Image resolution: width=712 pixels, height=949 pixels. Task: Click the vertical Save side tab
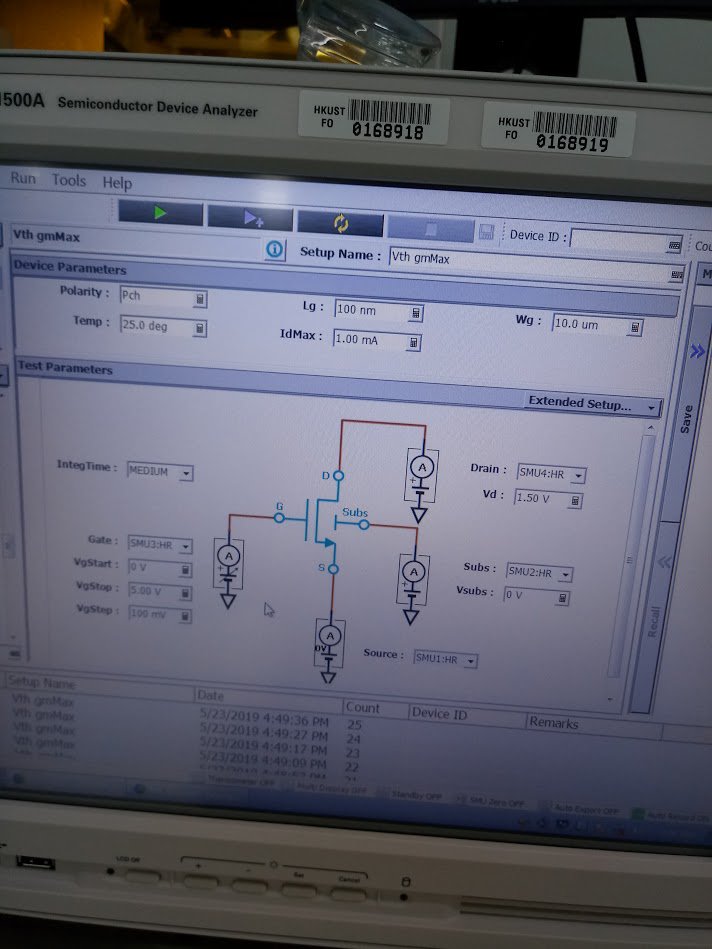click(685, 419)
